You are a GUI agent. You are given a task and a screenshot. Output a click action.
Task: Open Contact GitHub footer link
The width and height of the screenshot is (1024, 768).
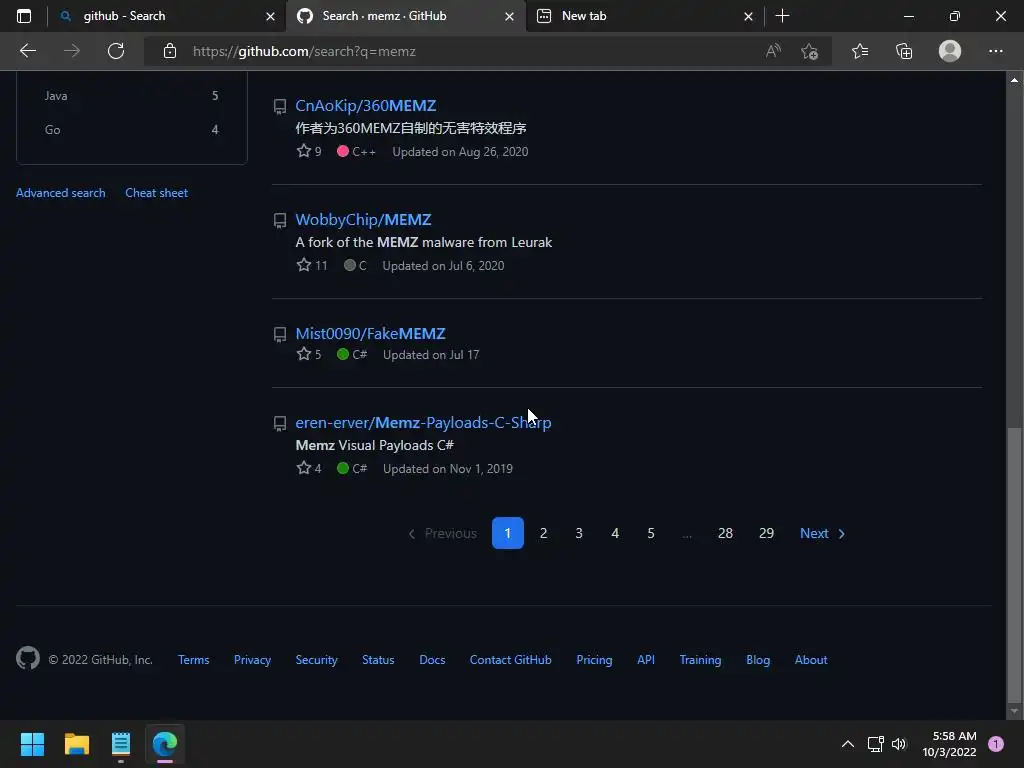pos(510,660)
